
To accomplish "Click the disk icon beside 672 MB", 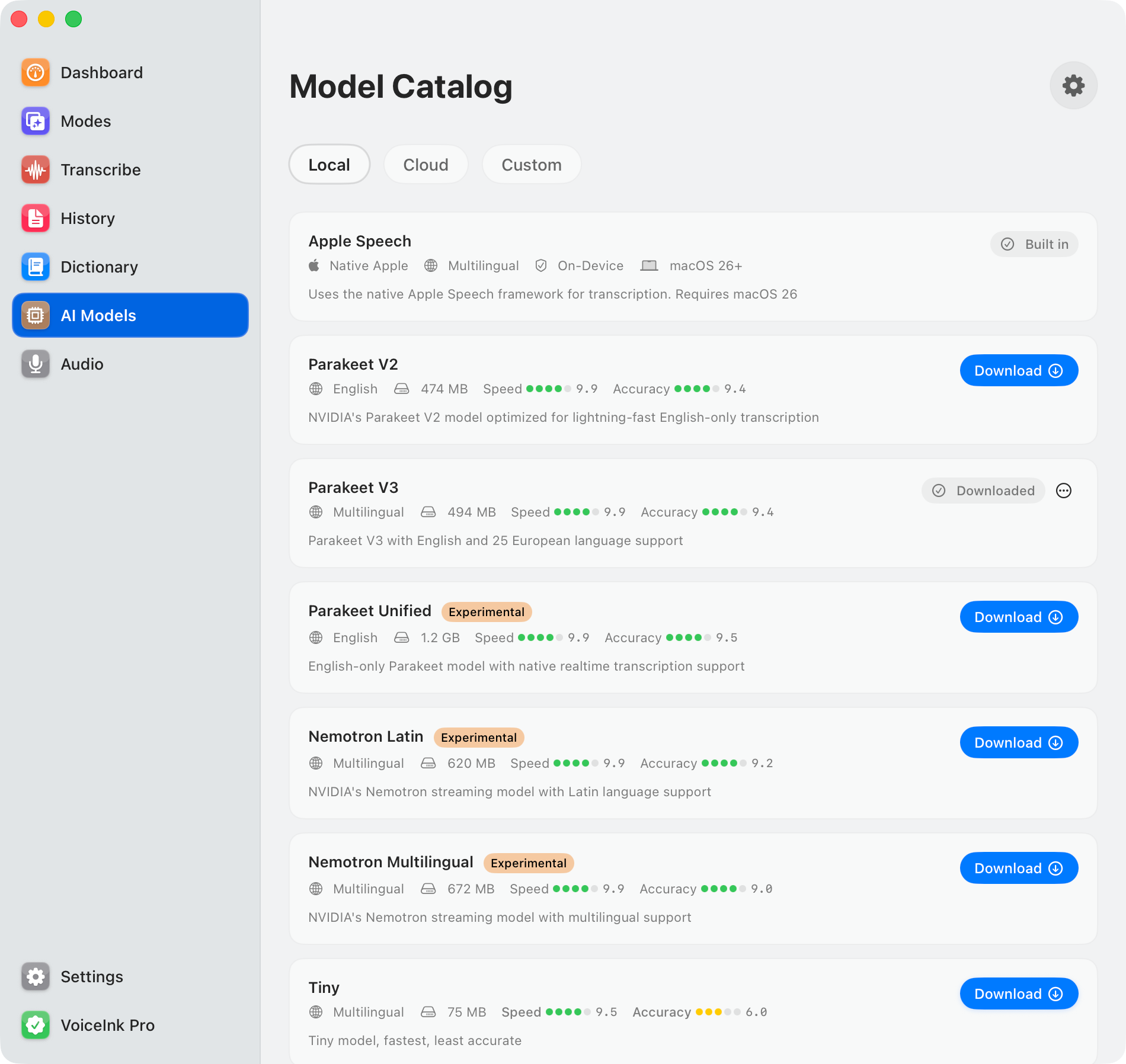I will [x=428, y=889].
